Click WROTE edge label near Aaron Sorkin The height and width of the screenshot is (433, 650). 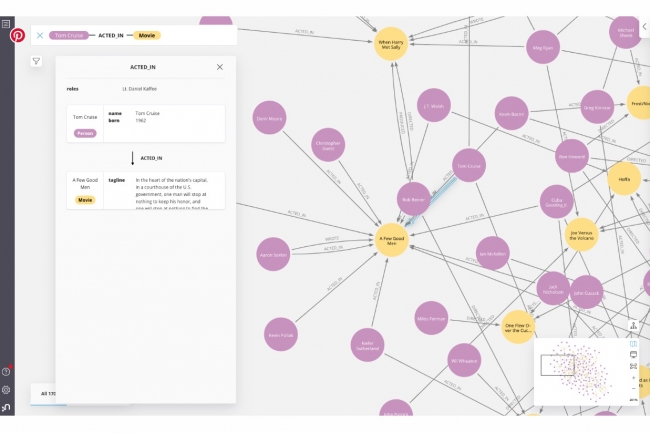tap(332, 239)
